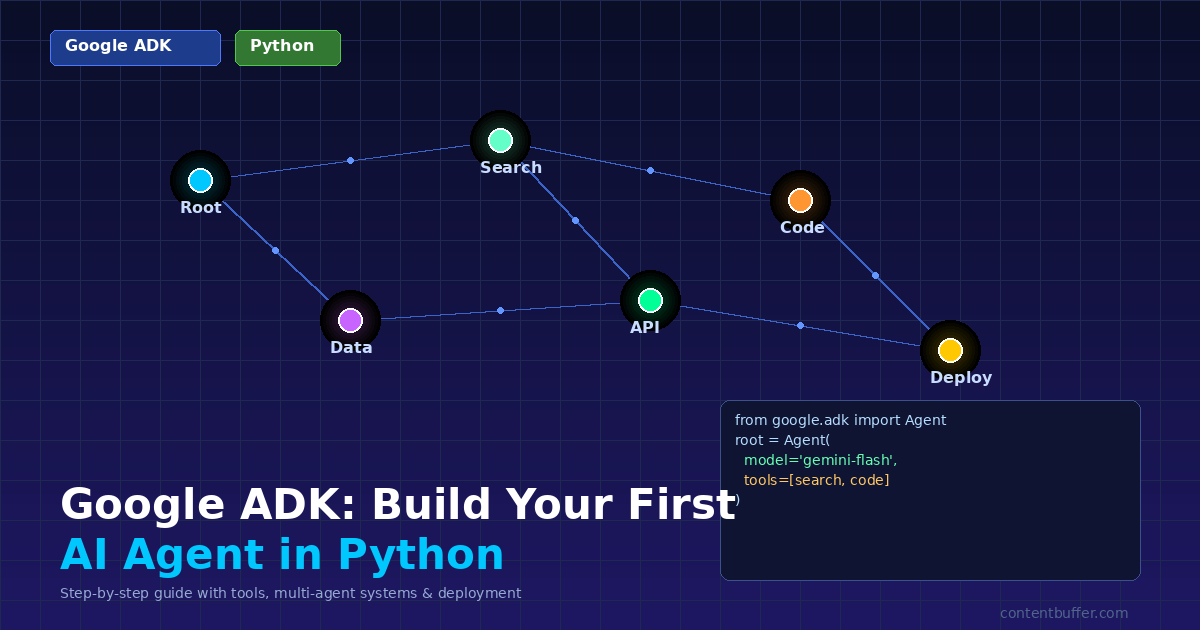1200x630 pixels.
Task: Click the connector dot between Root and Data
Action: pos(275,250)
